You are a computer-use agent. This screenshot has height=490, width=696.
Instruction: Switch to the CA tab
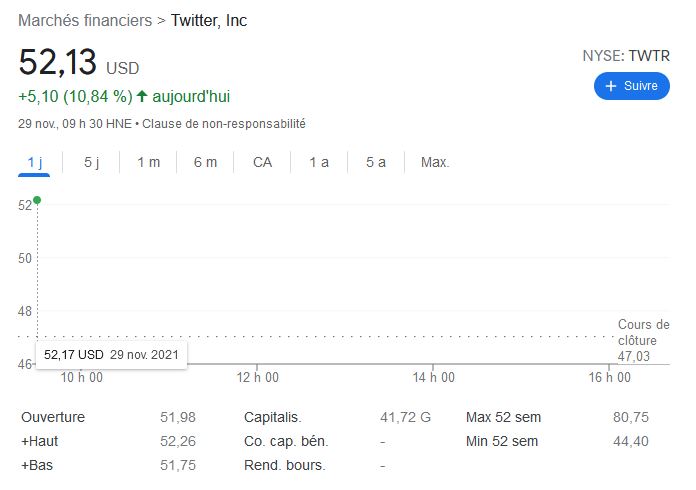coord(262,162)
